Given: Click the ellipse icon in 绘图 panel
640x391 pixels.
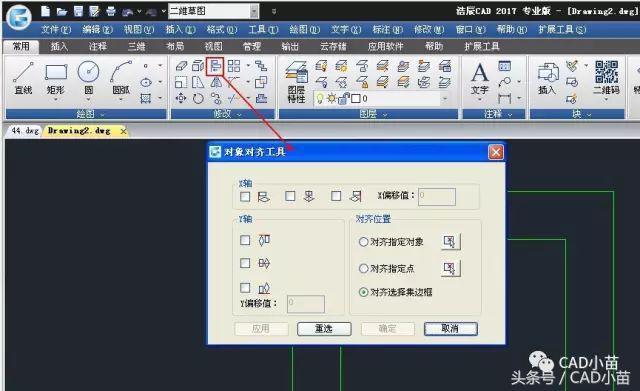Looking at the screenshot, I should 146,82.
